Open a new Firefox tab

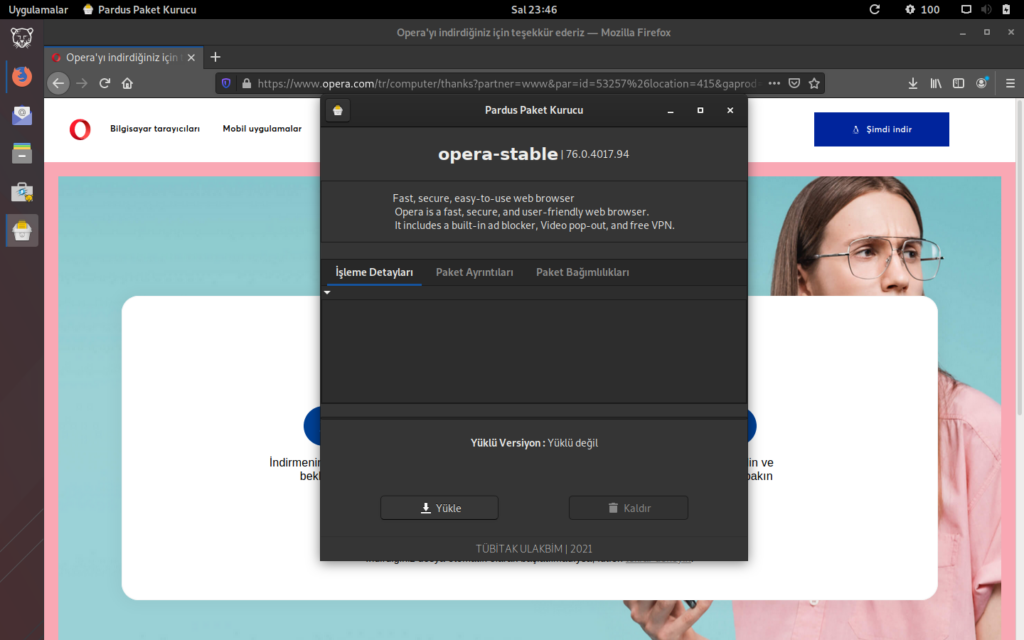pyautogui.click(x=216, y=57)
